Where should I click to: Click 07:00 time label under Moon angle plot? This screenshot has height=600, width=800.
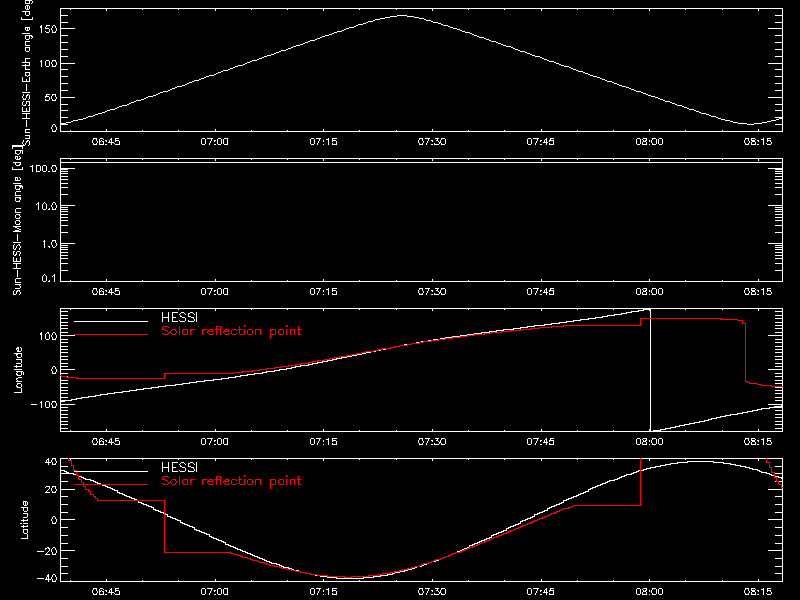coord(215,292)
